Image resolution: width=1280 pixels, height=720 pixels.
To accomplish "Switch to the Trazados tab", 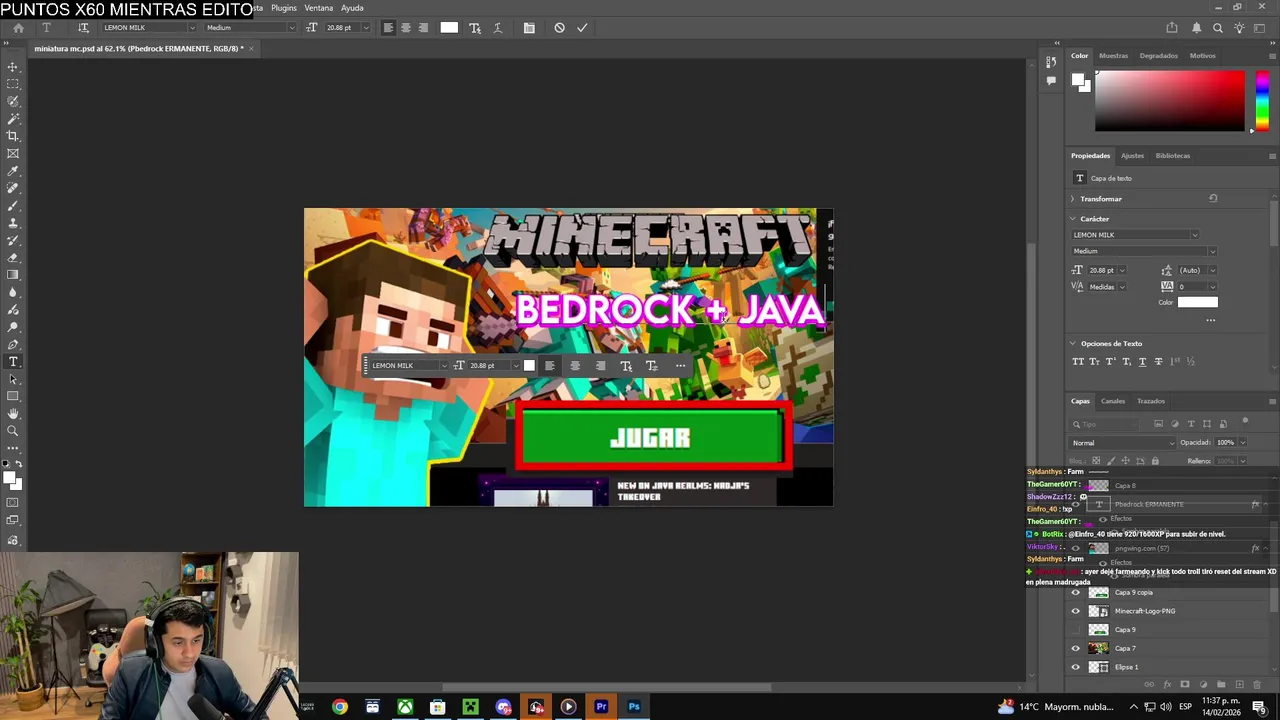I will pos(1151,401).
